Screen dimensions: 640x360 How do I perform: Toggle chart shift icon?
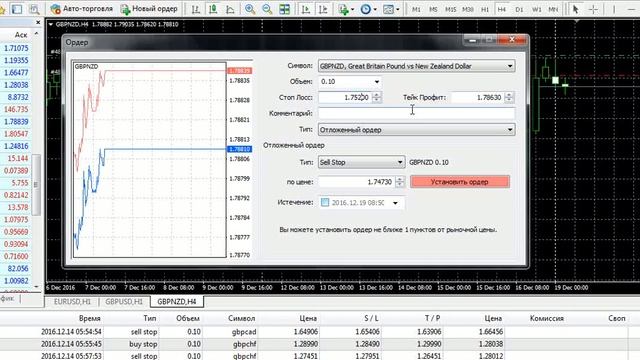pyautogui.click(x=323, y=9)
